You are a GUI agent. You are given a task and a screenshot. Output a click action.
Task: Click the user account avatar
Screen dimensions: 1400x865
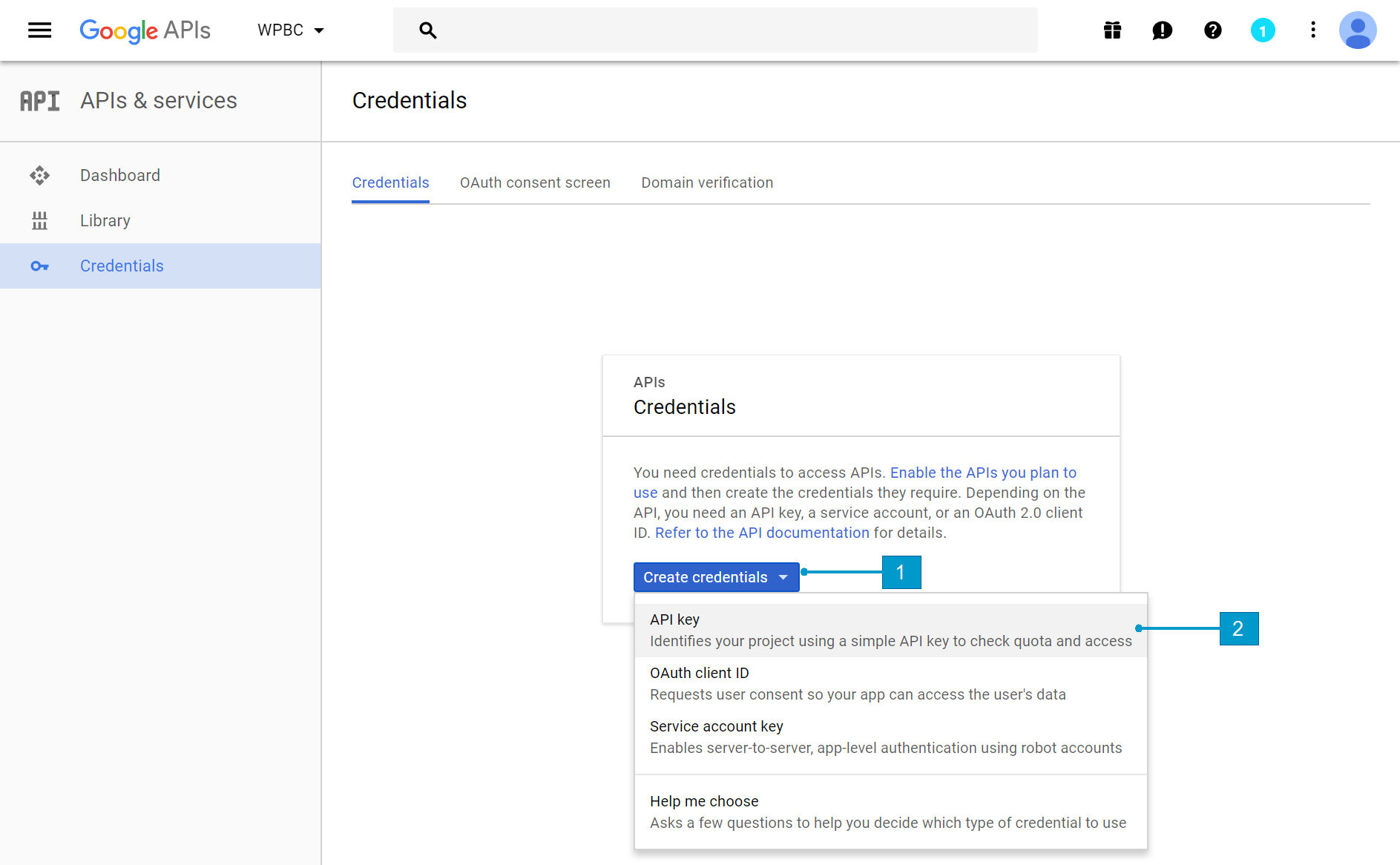[1357, 30]
